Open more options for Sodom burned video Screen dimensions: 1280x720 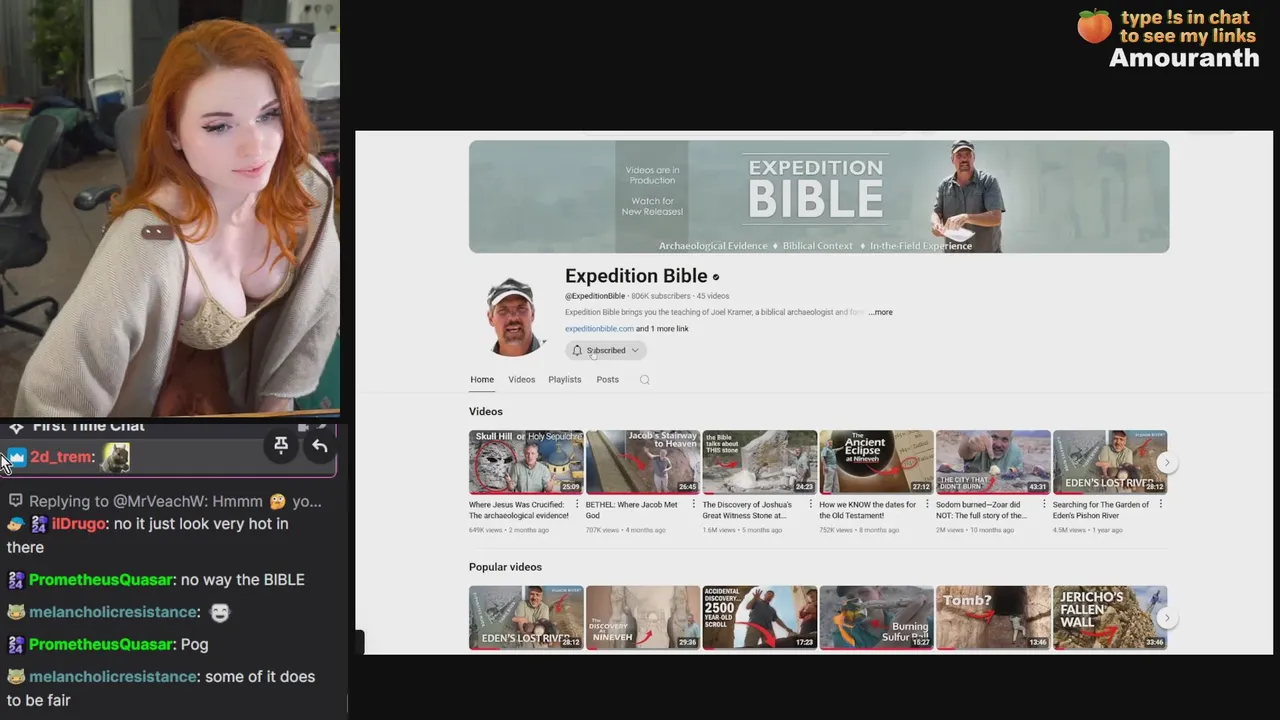click(1044, 505)
